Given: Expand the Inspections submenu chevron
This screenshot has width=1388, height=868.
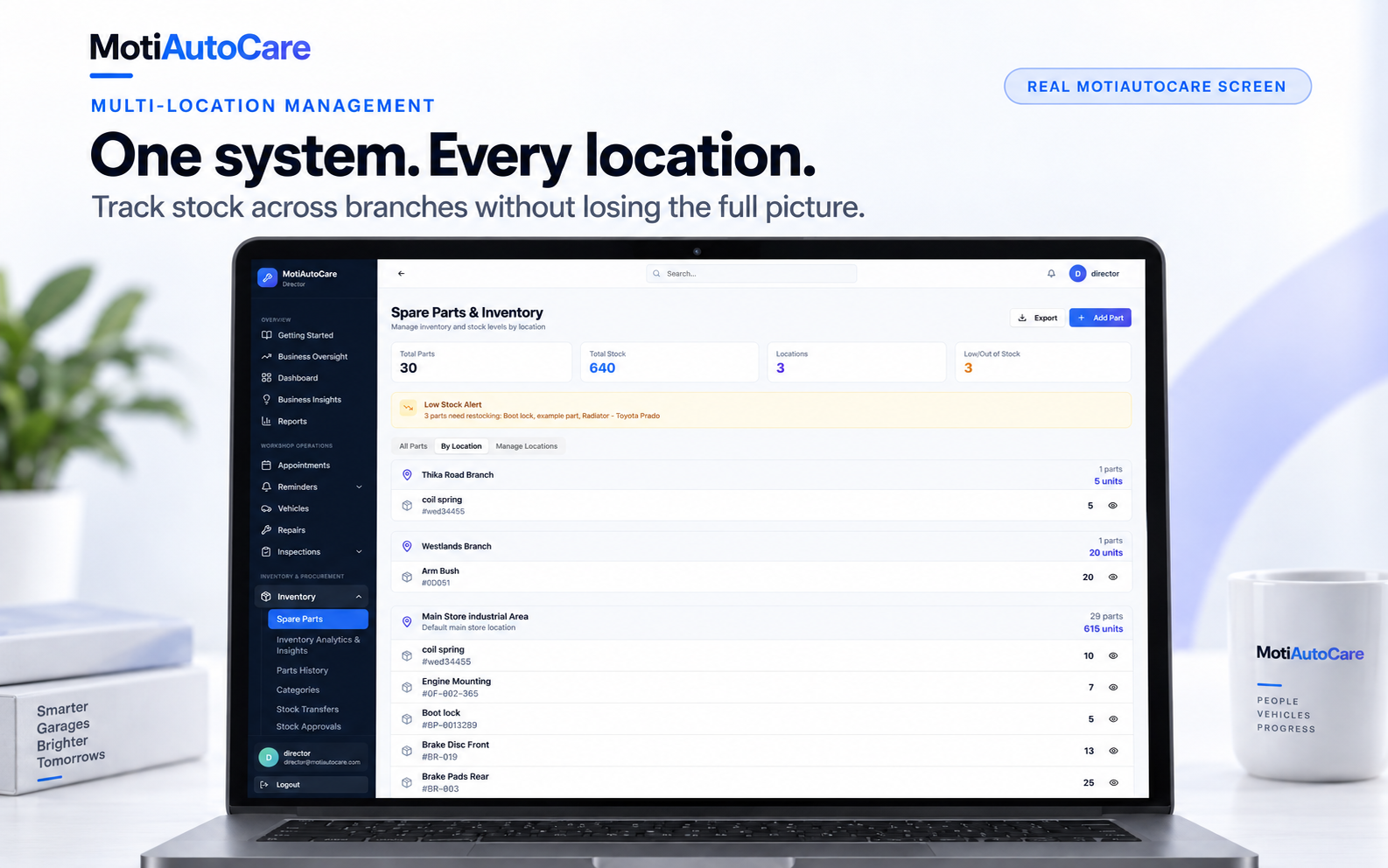Looking at the screenshot, I should (x=359, y=552).
